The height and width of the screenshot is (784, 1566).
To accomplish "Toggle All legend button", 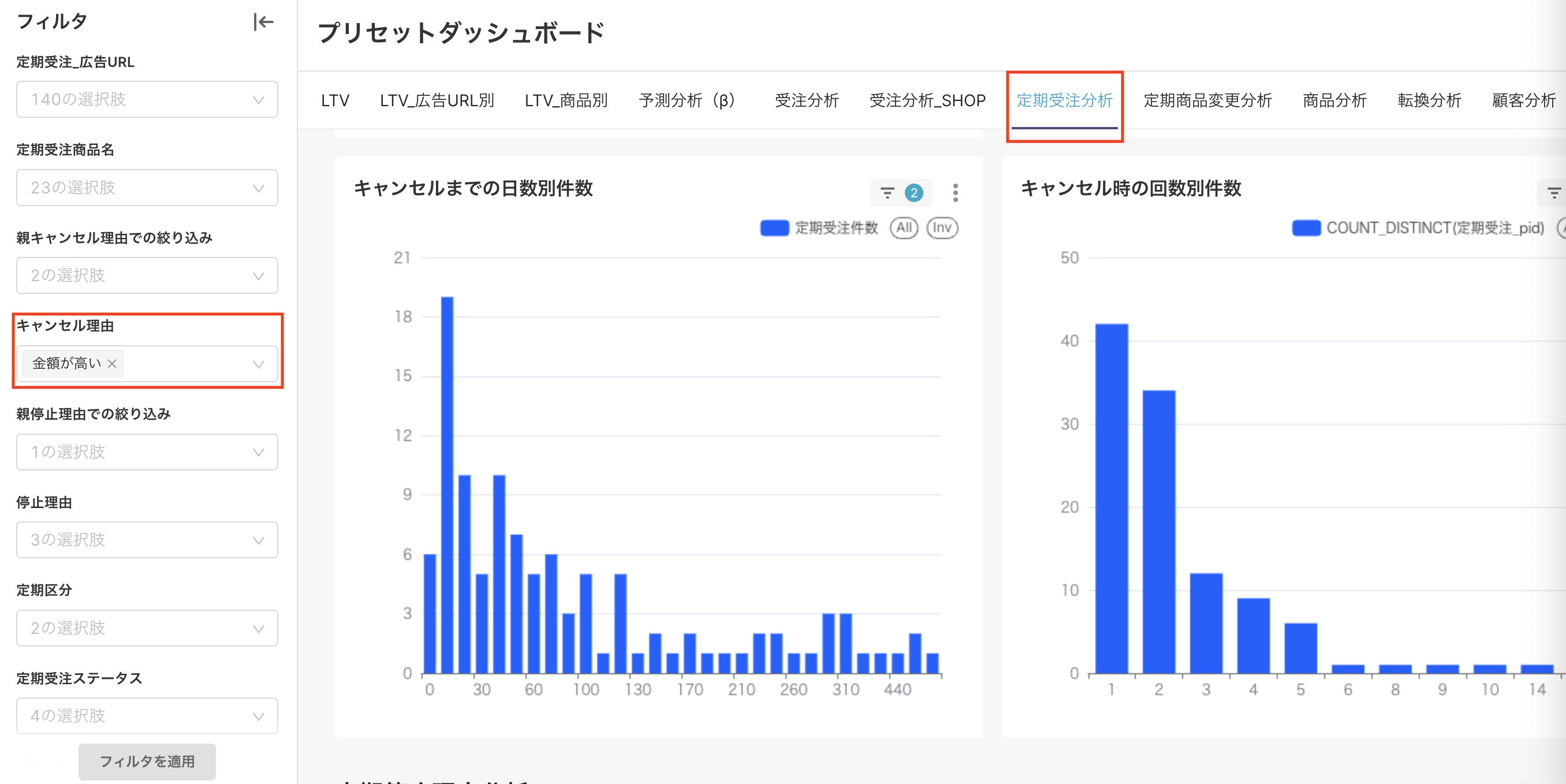I will pyautogui.click(x=903, y=228).
